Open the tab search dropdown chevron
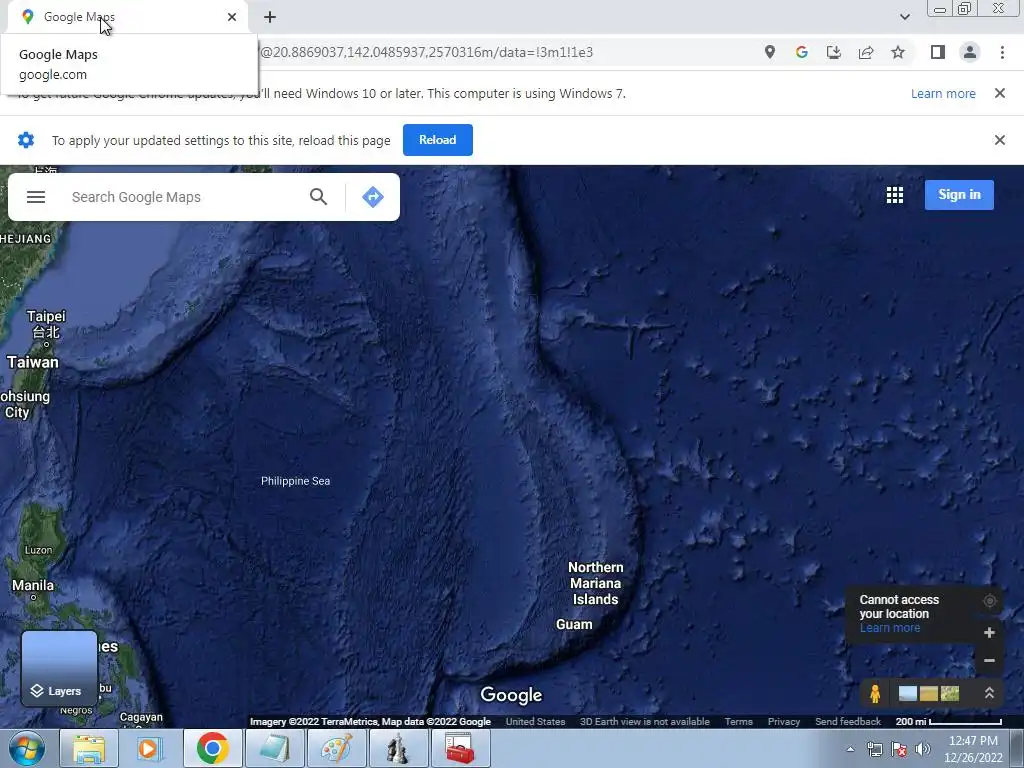Viewport: 1024px width, 768px height. [x=904, y=17]
